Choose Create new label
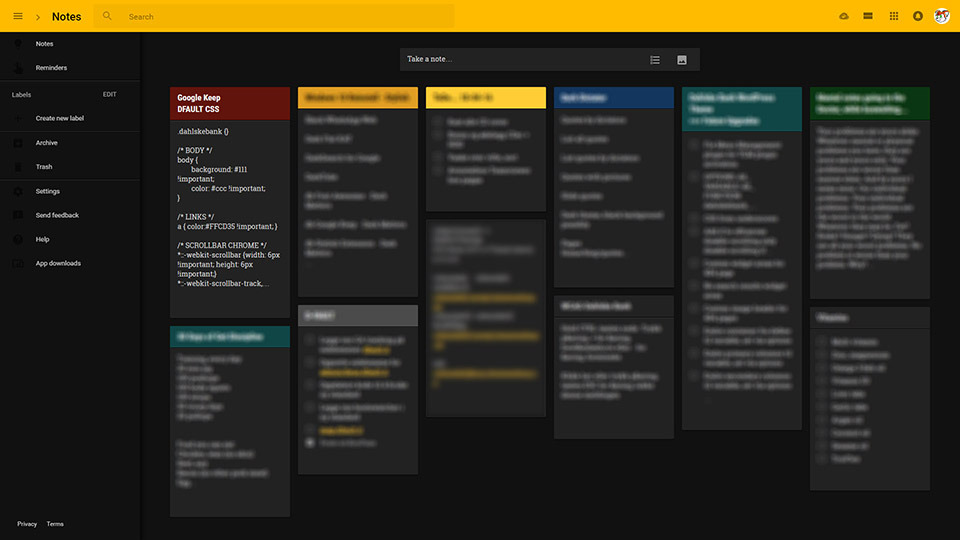 (59, 118)
